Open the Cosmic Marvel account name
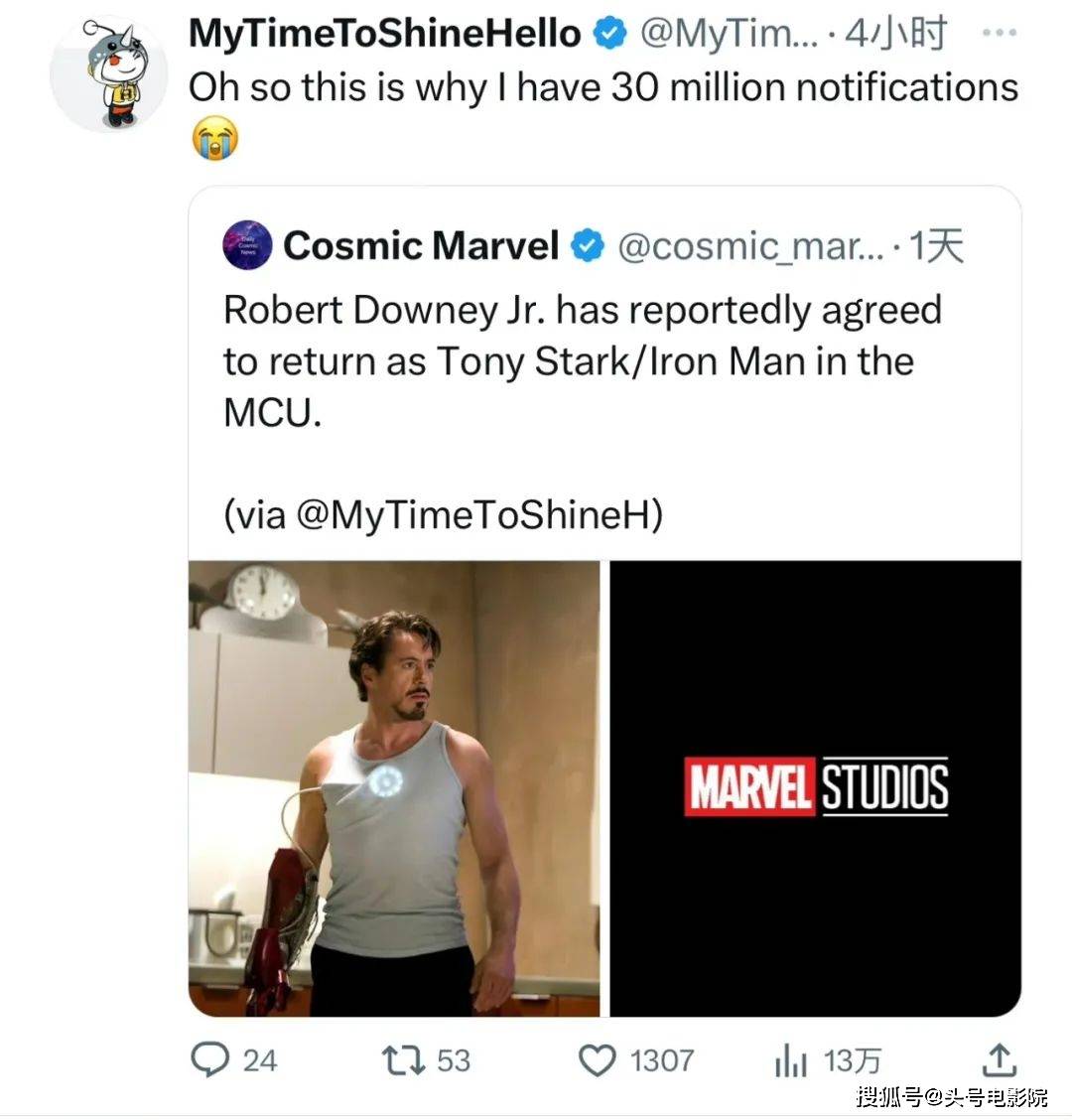 coord(421,246)
